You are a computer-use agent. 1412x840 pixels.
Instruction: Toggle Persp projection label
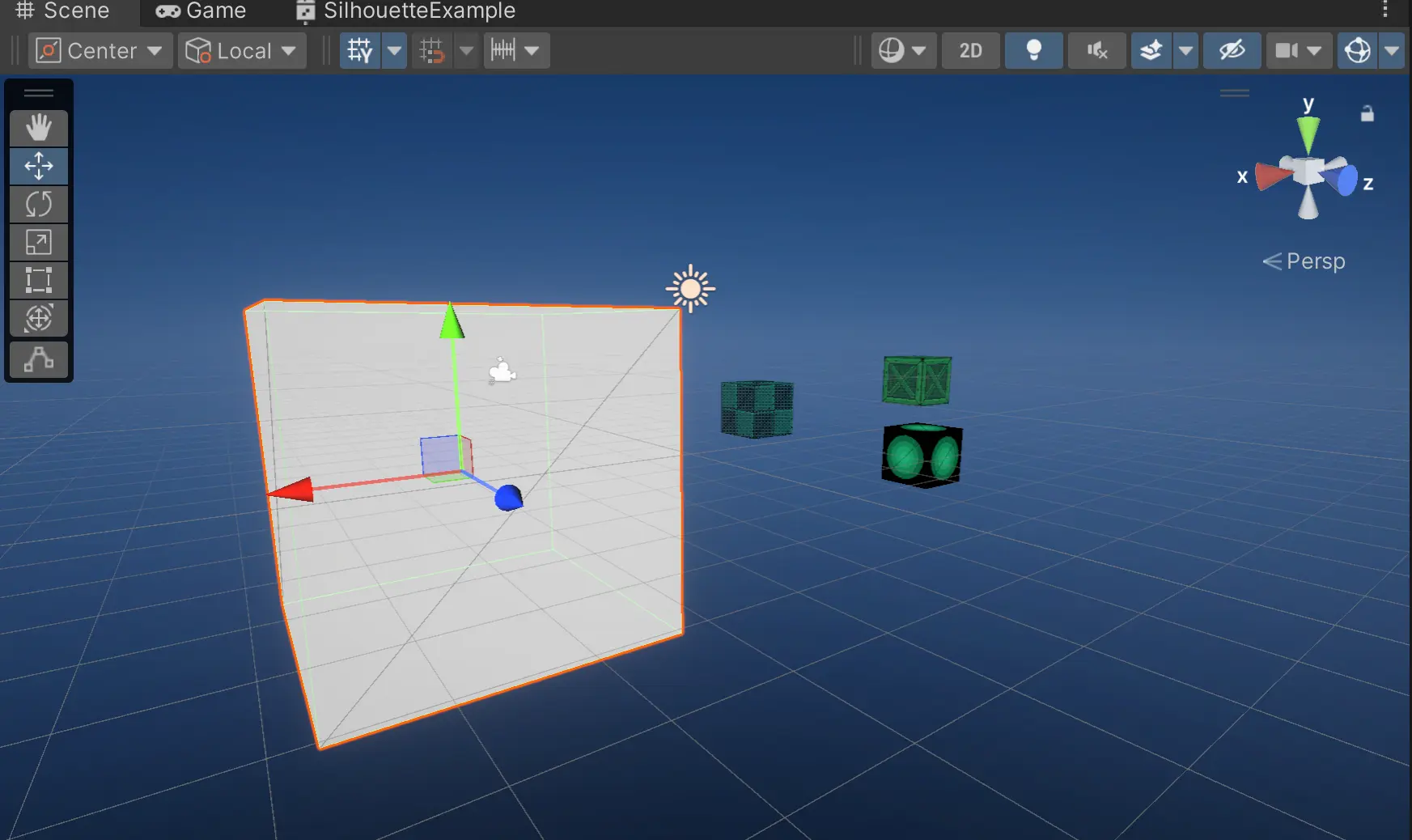[x=1304, y=261]
